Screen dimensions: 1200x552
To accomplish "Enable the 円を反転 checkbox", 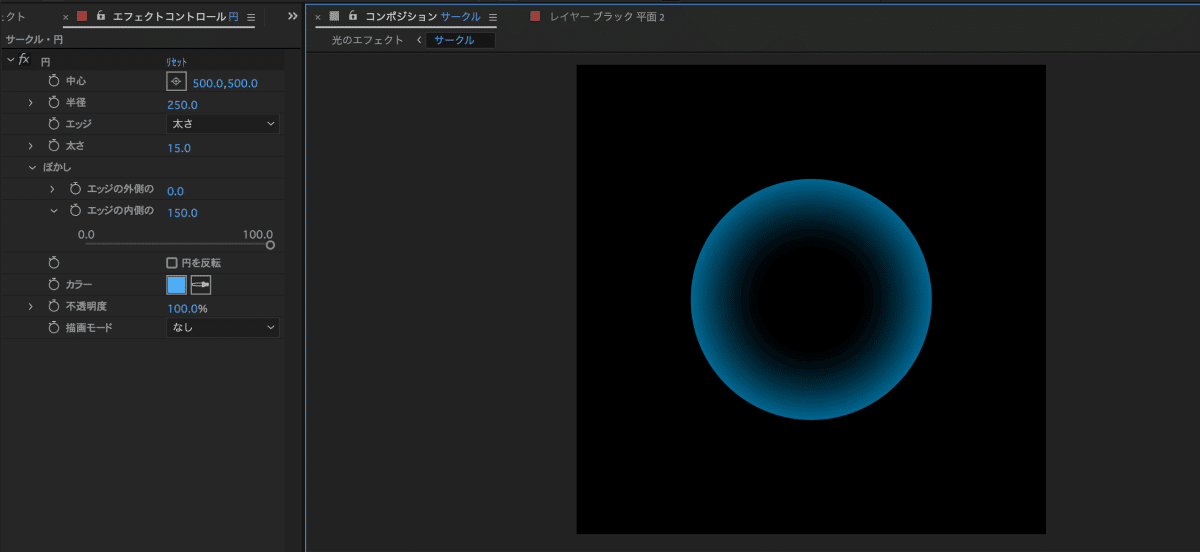I will coord(172,262).
